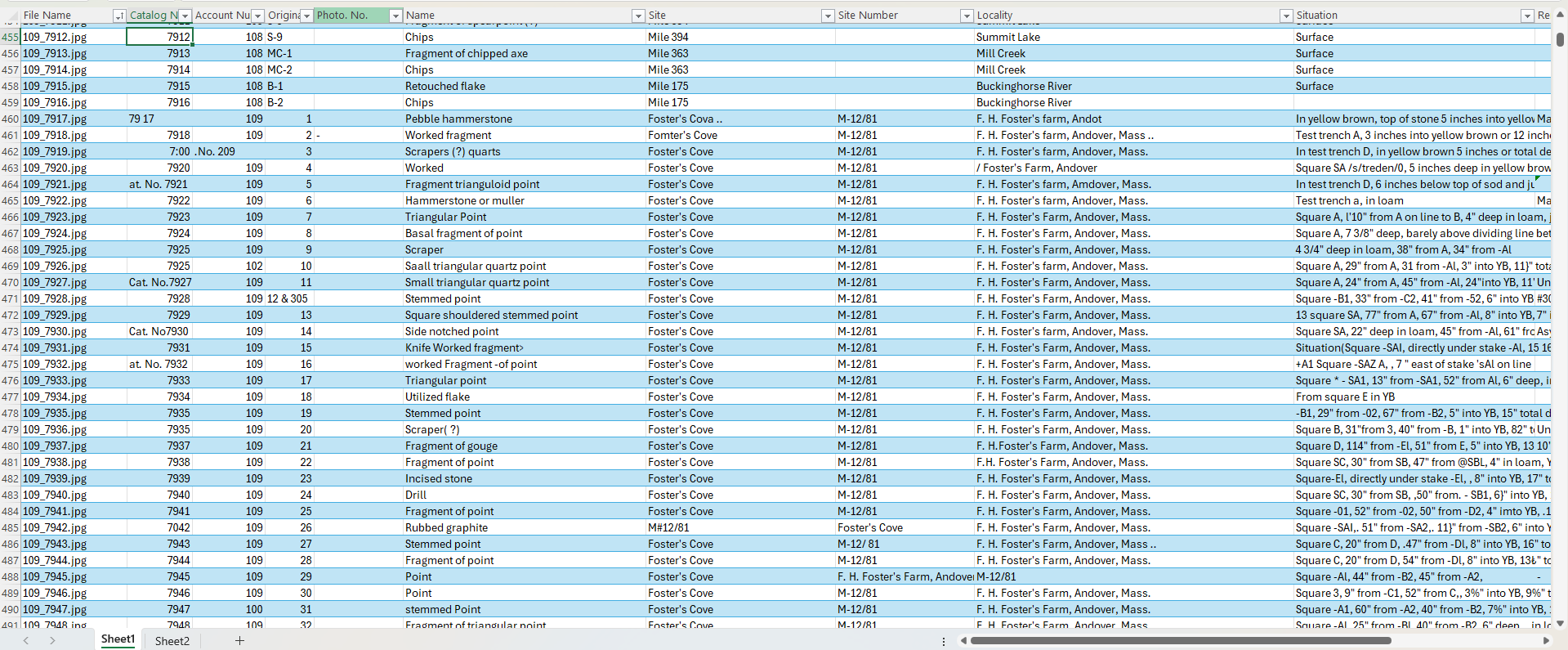Switch to the Sheet2 tab

click(172, 640)
